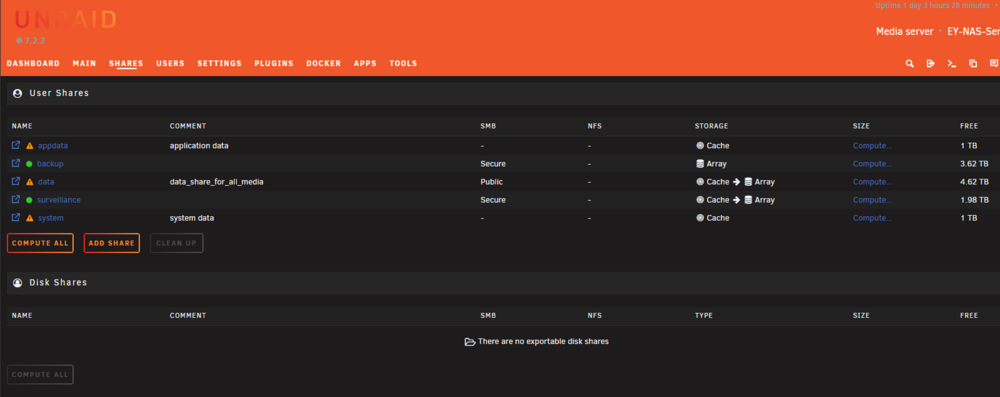
Task: Click the green status dot beside surveillance
Action: [x=29, y=200]
